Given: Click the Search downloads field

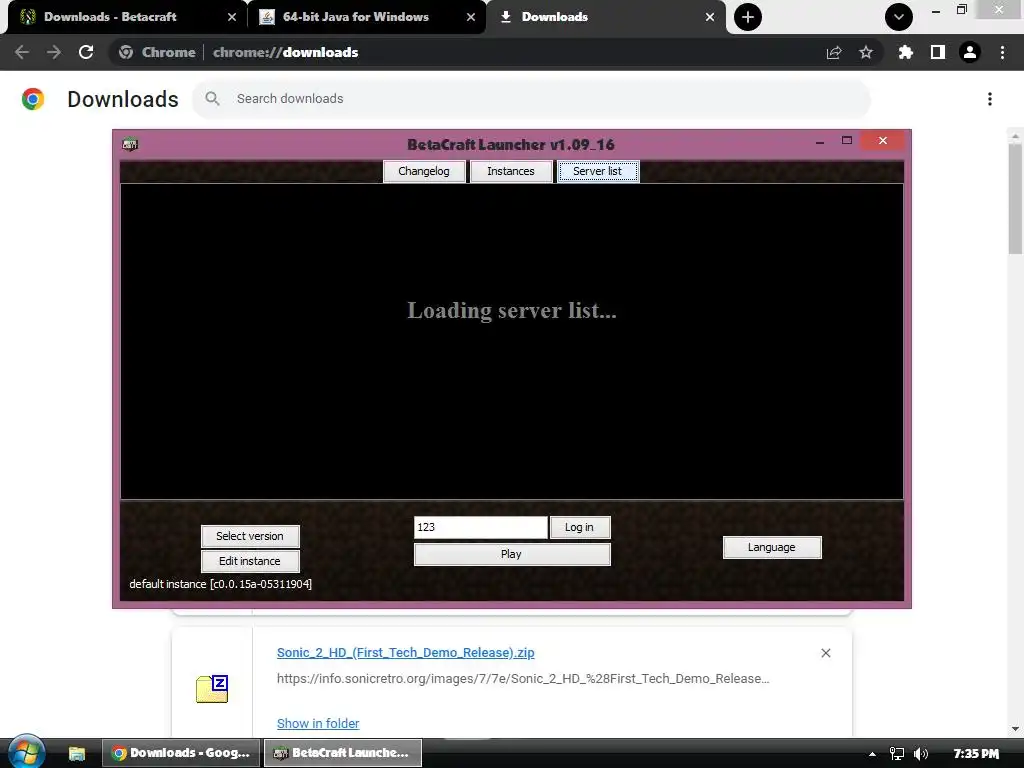Looking at the screenshot, I should coord(532,99).
